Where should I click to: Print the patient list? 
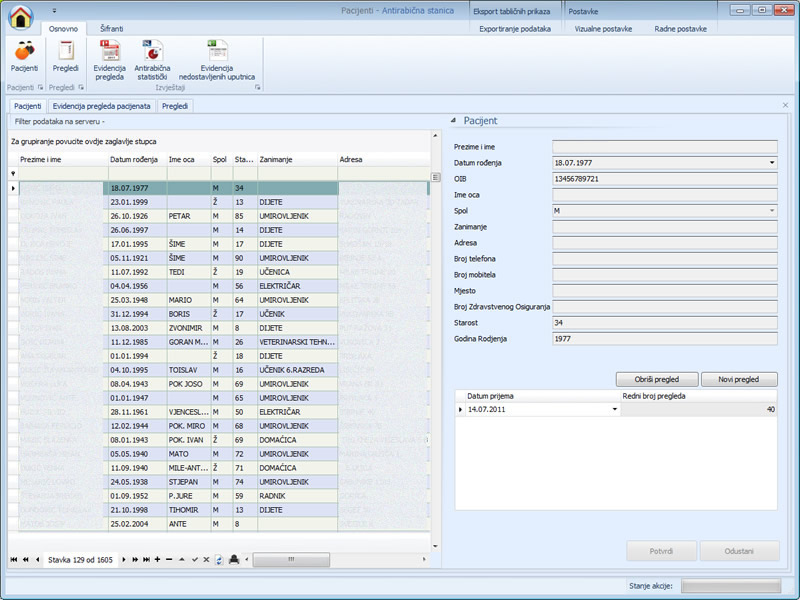coord(234,560)
